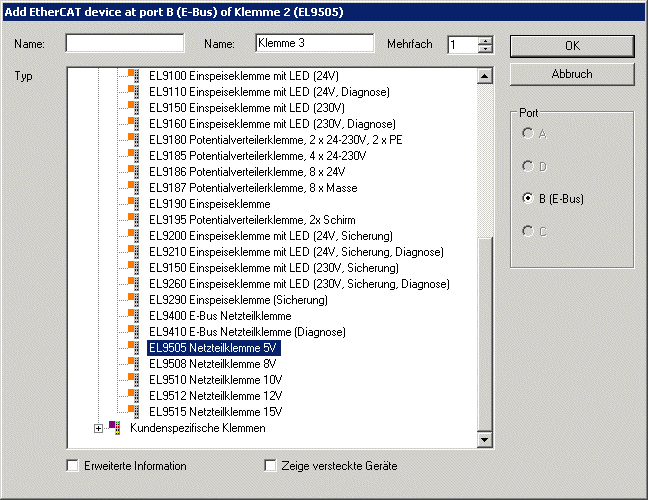Screen dimensions: 648x500
Task: Click the icon beside EL9186 Potentialverteilerklemme 8 x 24V
Action: click(x=133, y=172)
